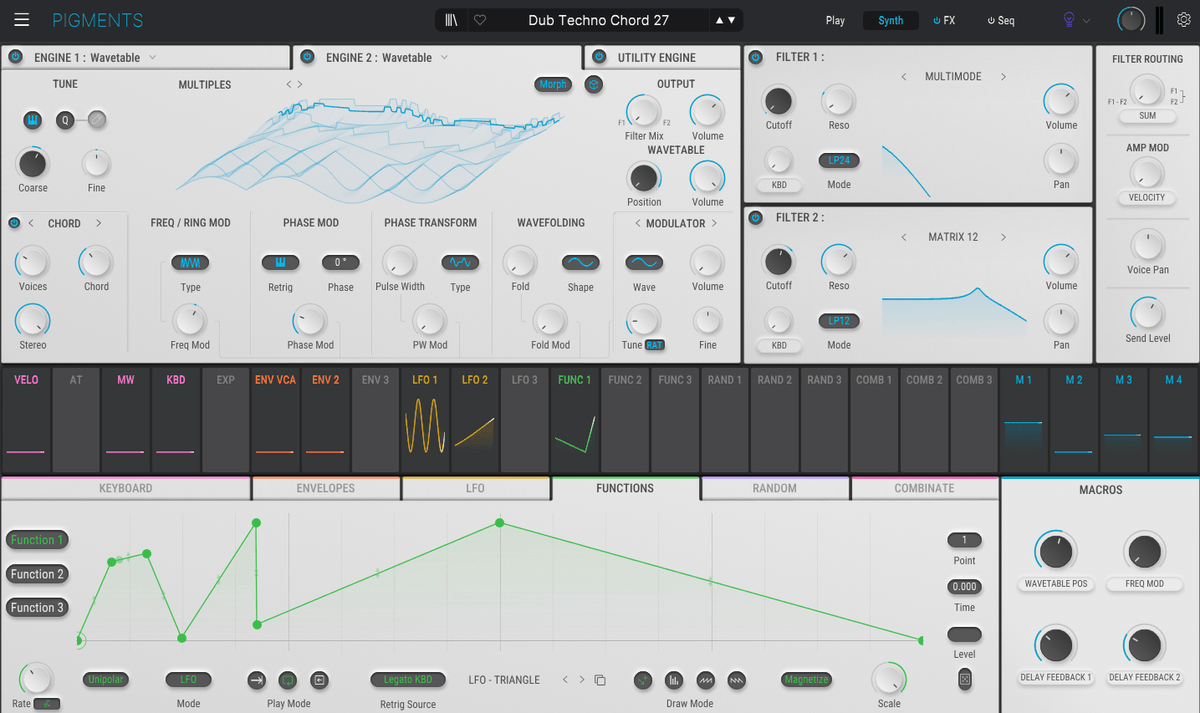This screenshot has width=1200, height=713.
Task: Switch to the Keyboard modulation tab
Action: click(126, 488)
